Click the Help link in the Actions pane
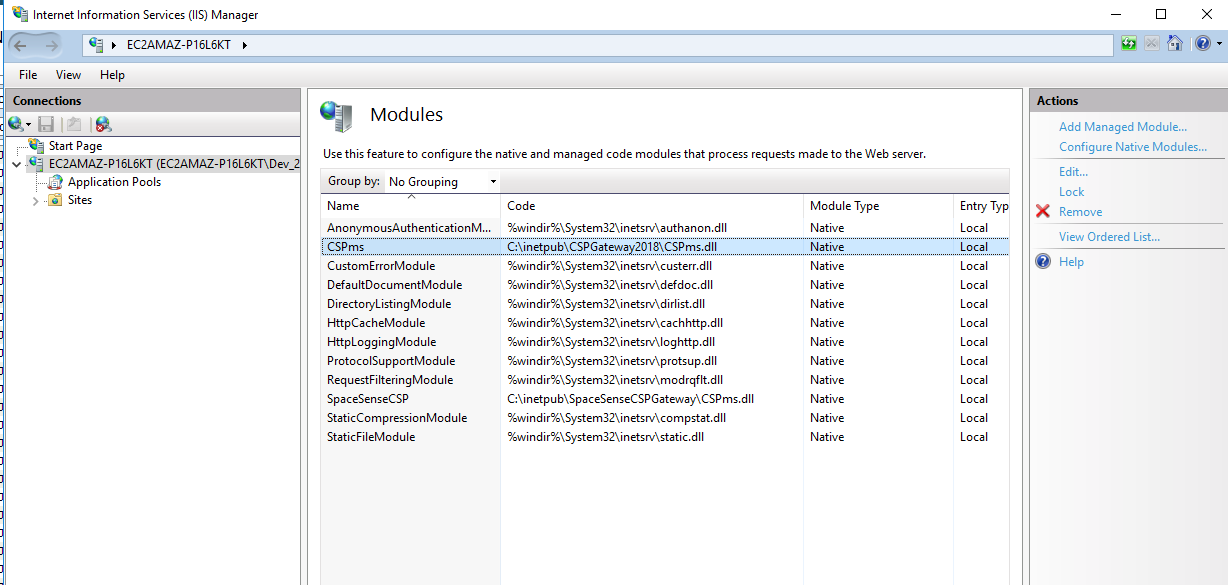The height and width of the screenshot is (585, 1228). point(1071,262)
